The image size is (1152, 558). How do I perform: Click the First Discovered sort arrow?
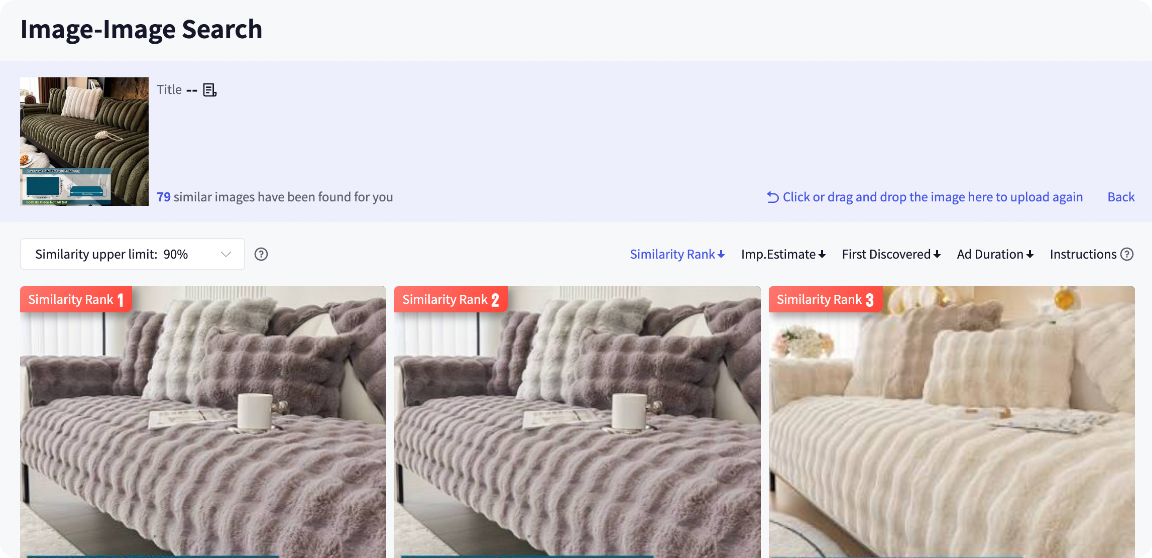937,255
